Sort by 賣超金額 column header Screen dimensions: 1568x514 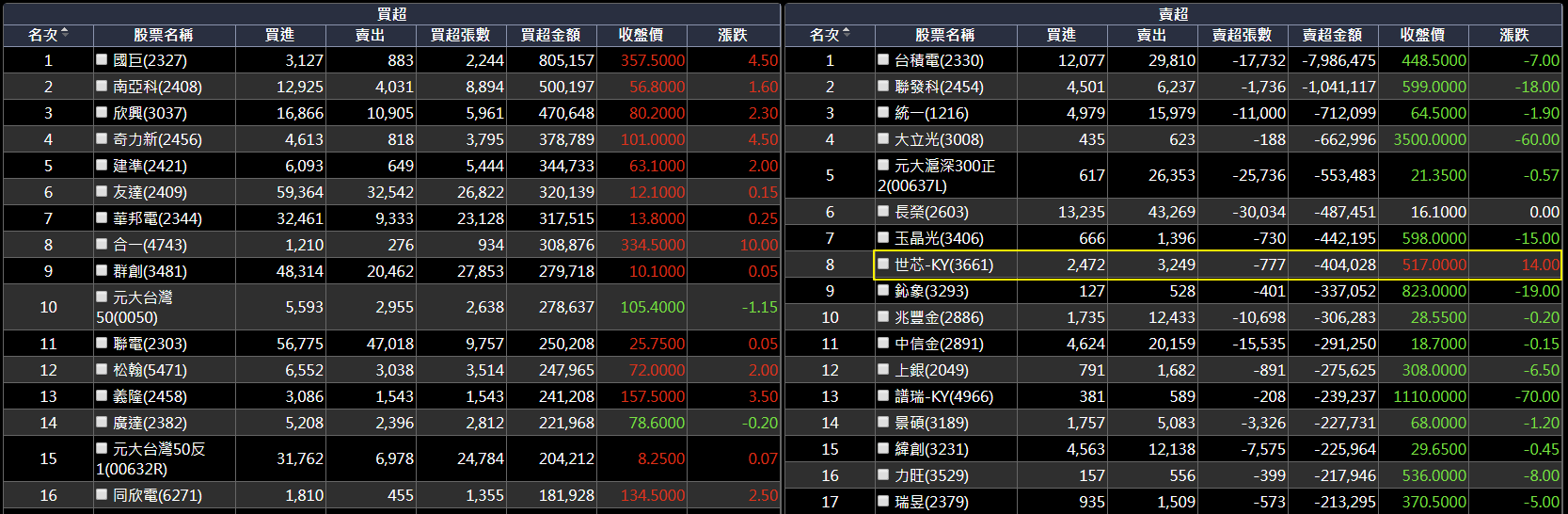click(1333, 35)
